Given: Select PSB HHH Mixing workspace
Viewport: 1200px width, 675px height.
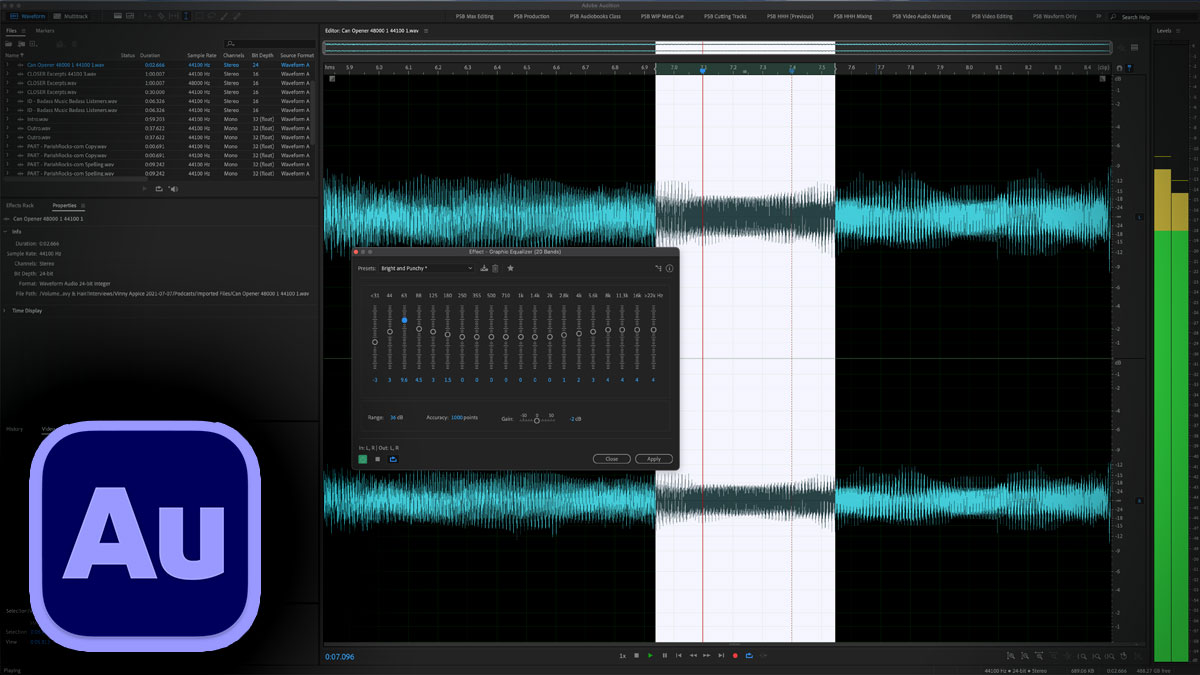Looking at the screenshot, I should (855, 17).
